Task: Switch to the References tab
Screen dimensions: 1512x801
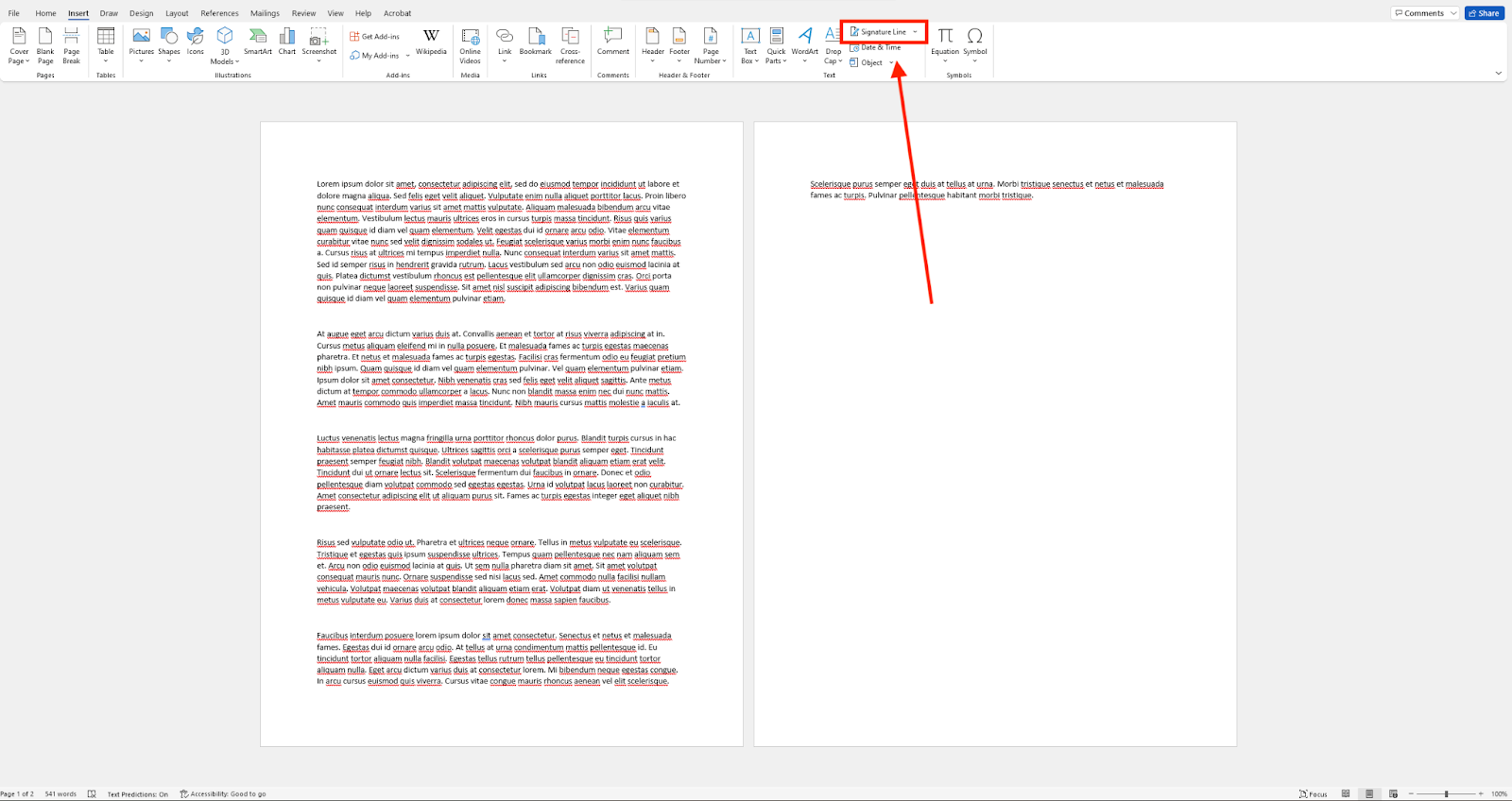Action: pyautogui.click(x=219, y=13)
